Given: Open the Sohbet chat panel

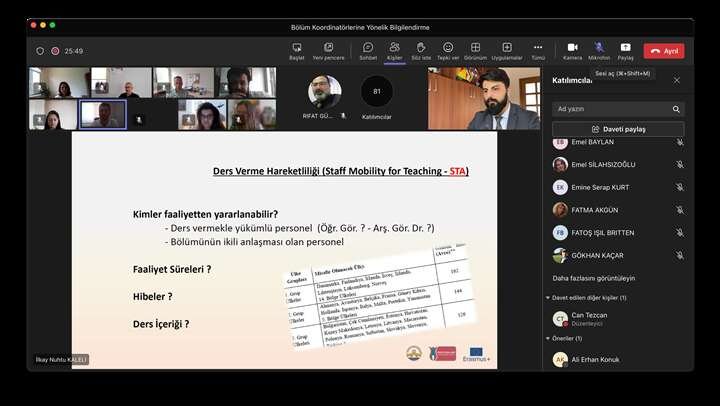Looking at the screenshot, I should pos(367,50).
